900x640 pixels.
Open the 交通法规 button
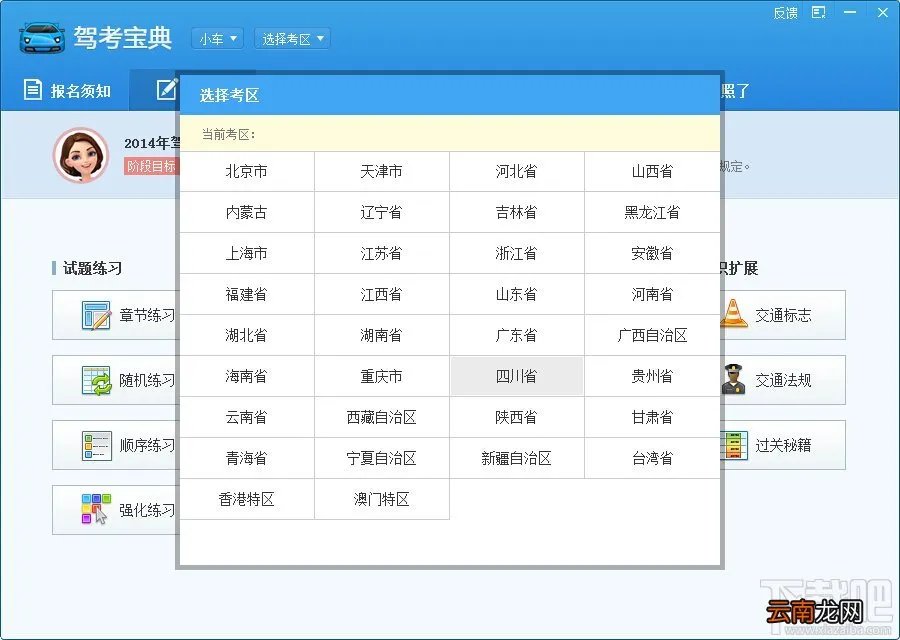[x=782, y=380]
